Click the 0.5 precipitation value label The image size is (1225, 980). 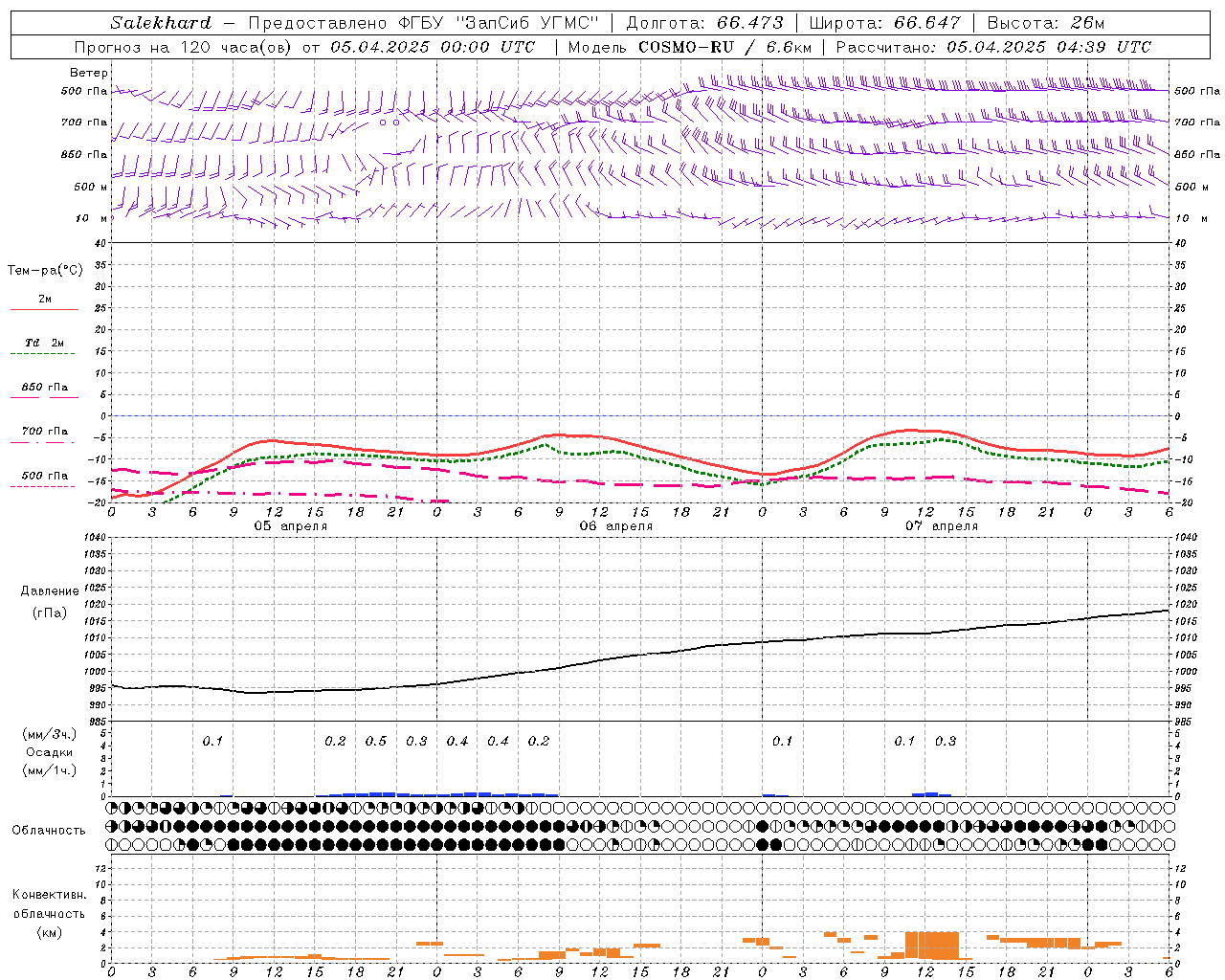376,741
